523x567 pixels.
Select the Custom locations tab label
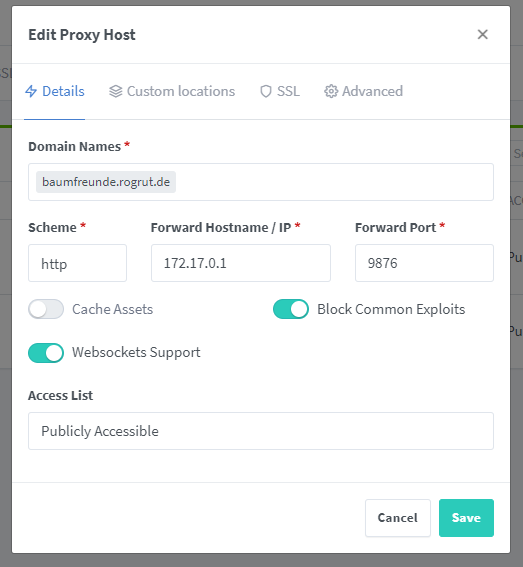[181, 91]
